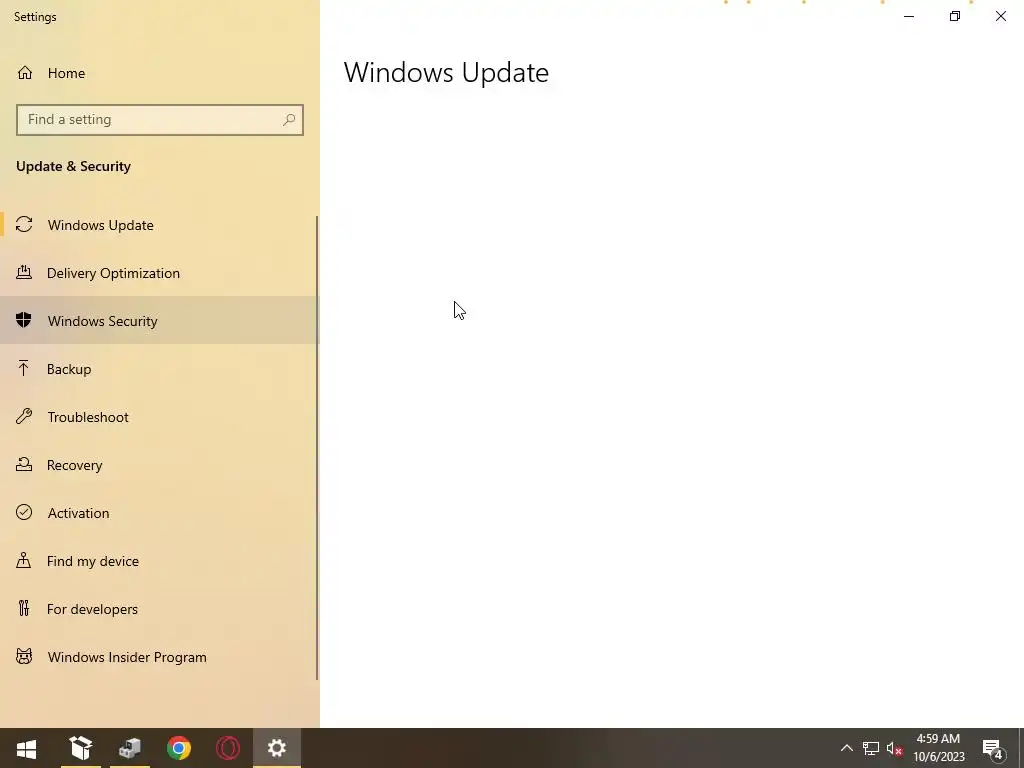1024x768 pixels.
Task: Click the Windows Update refresh arrows icon
Action: [x=24, y=225]
